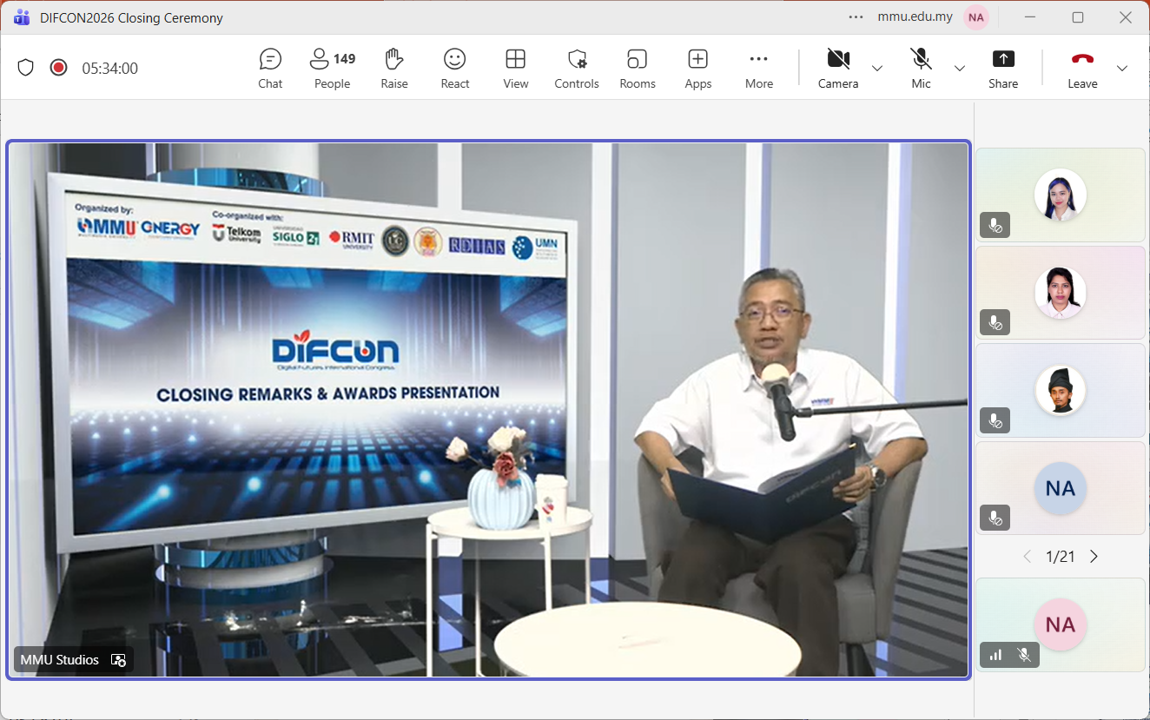The image size is (1150, 720).
Task: Change the meeting View layout
Action: (x=516, y=68)
